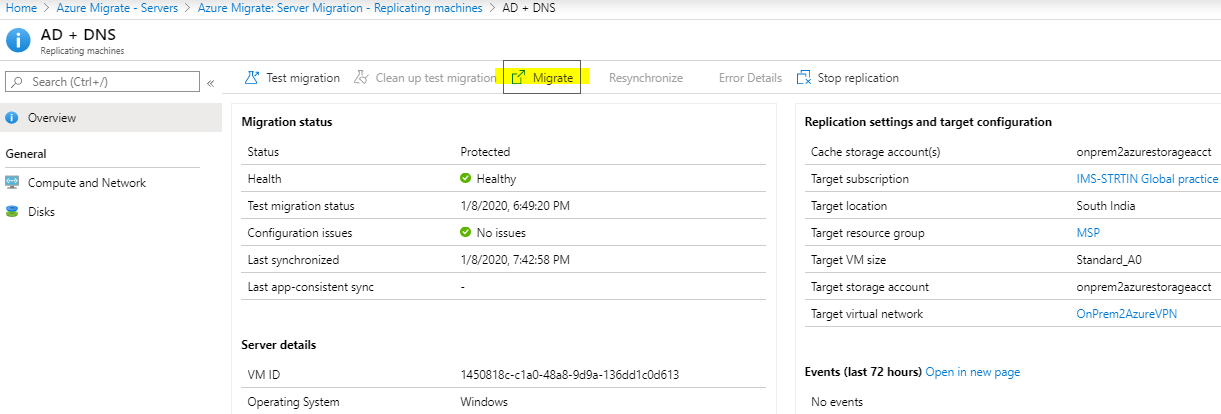Click the search magnifier icon in sidebar
The width and height of the screenshot is (1221, 414).
click(18, 81)
